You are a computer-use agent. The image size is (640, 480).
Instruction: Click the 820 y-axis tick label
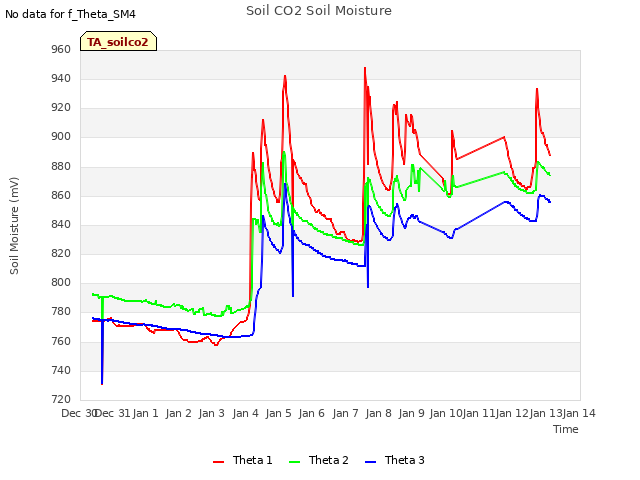click(x=61, y=253)
